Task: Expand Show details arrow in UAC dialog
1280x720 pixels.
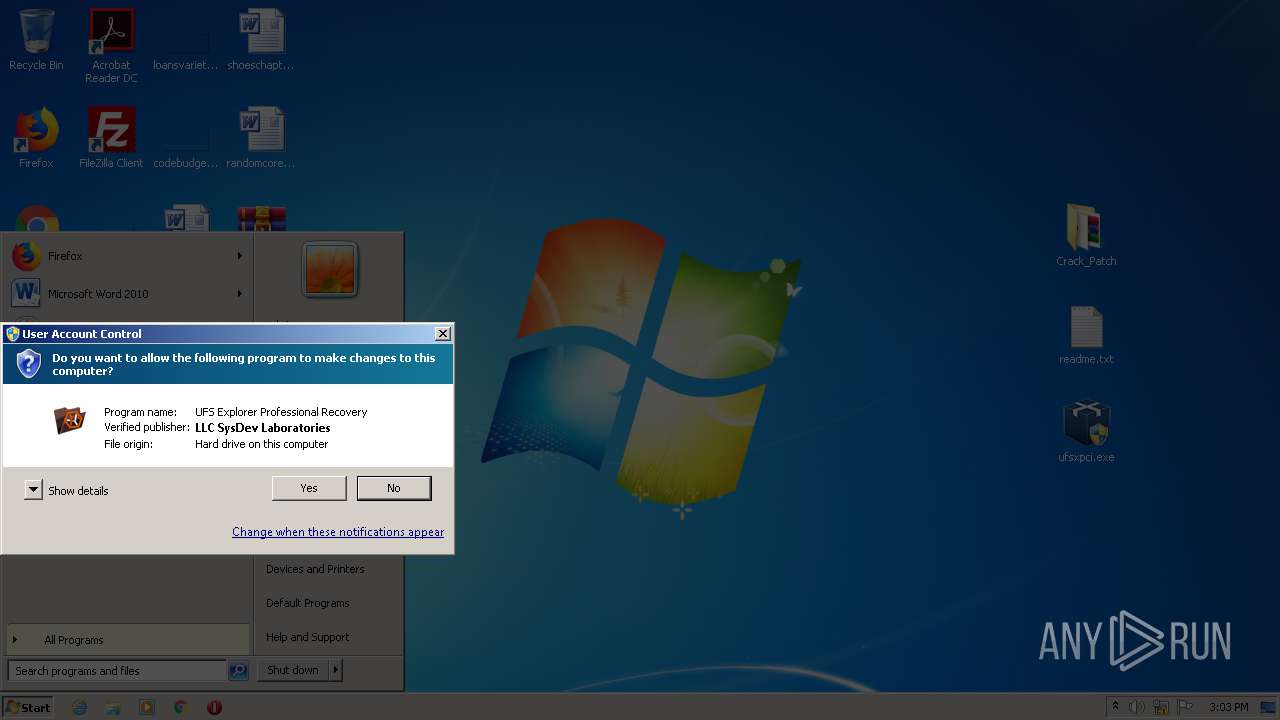Action: tap(33, 490)
